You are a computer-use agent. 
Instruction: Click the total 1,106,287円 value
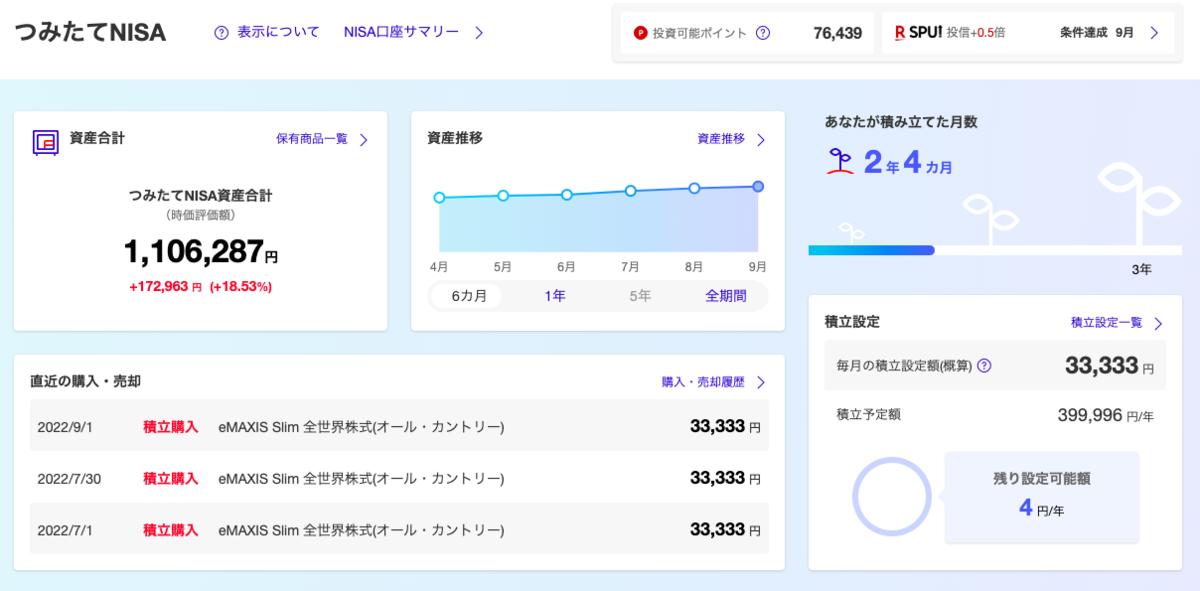(x=200, y=252)
